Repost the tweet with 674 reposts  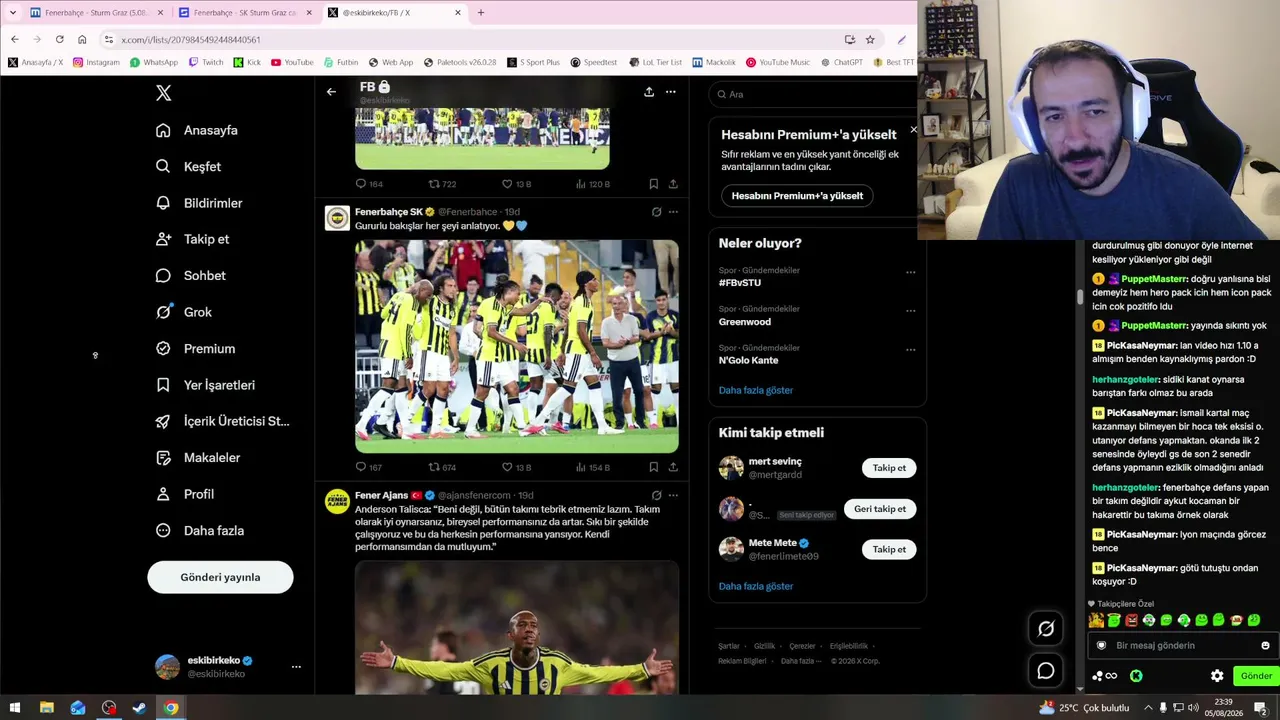click(442, 467)
